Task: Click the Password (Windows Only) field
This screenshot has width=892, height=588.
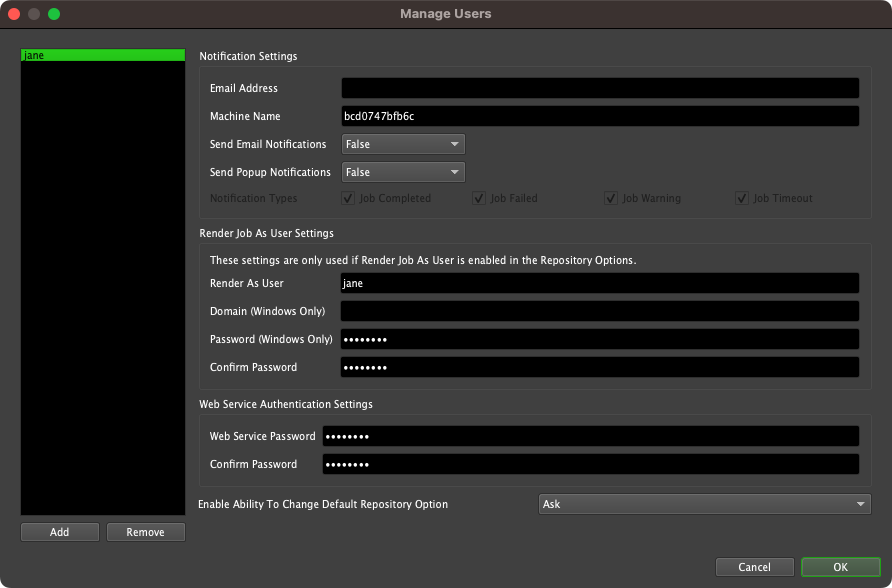Action: pyautogui.click(x=600, y=339)
